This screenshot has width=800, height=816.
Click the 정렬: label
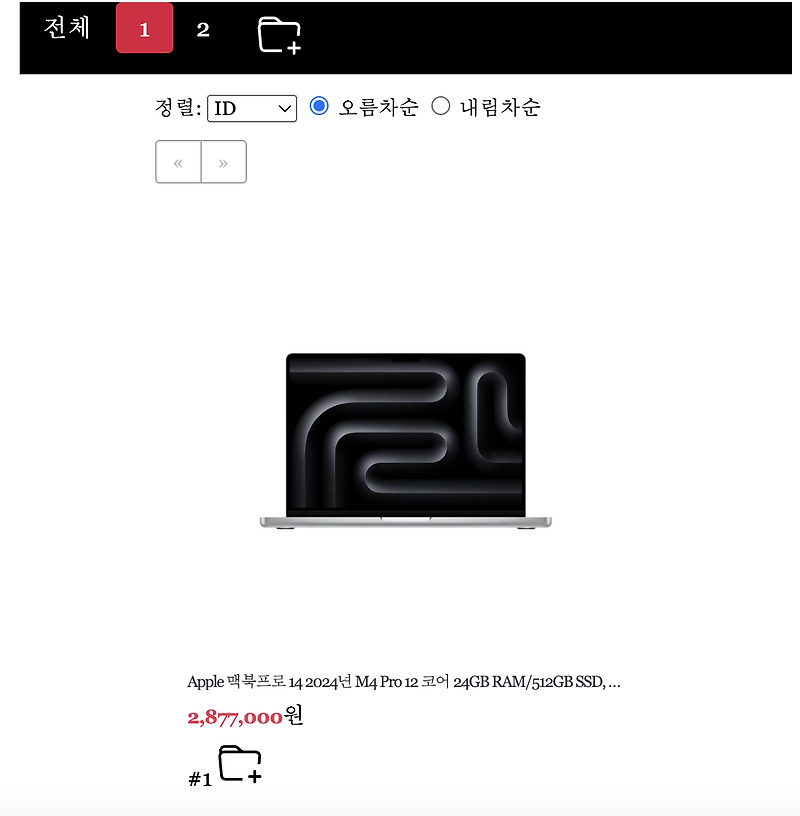coord(178,108)
